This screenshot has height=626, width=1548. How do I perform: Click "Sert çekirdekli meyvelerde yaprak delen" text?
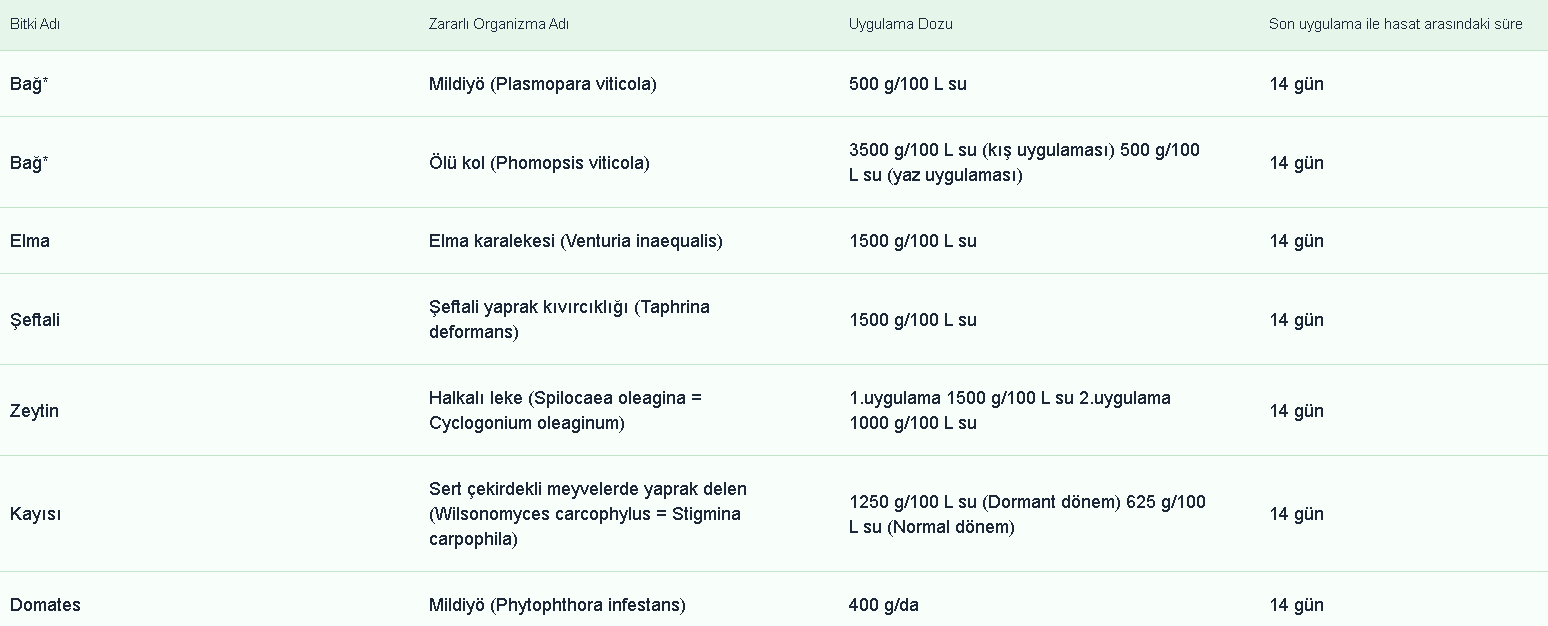(587, 489)
